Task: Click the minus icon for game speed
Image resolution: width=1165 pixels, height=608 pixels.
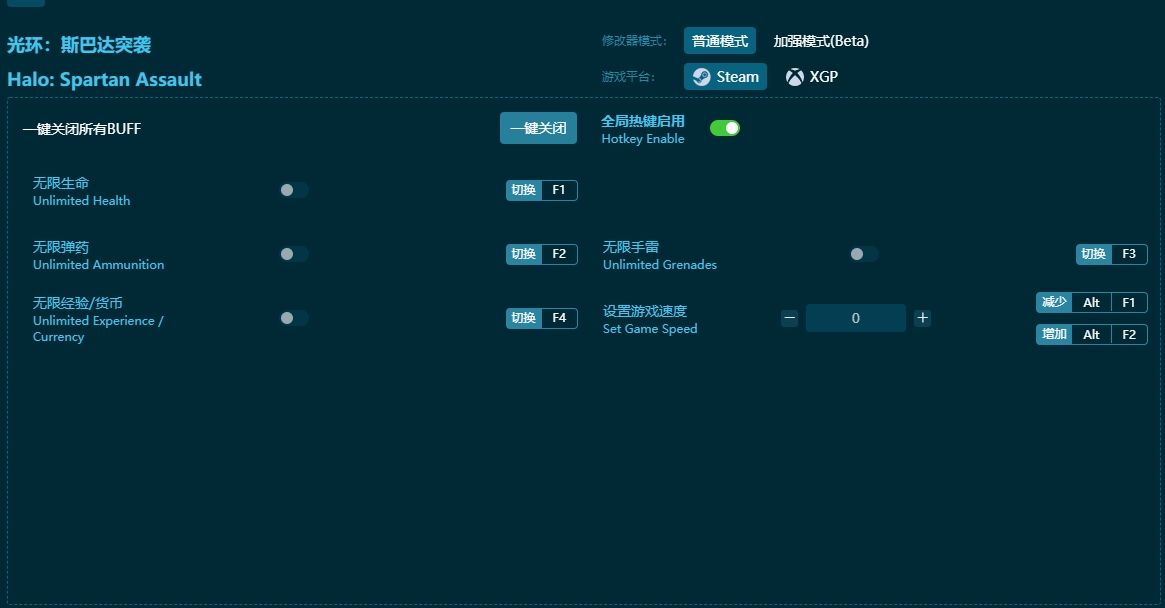Action: [x=789, y=318]
